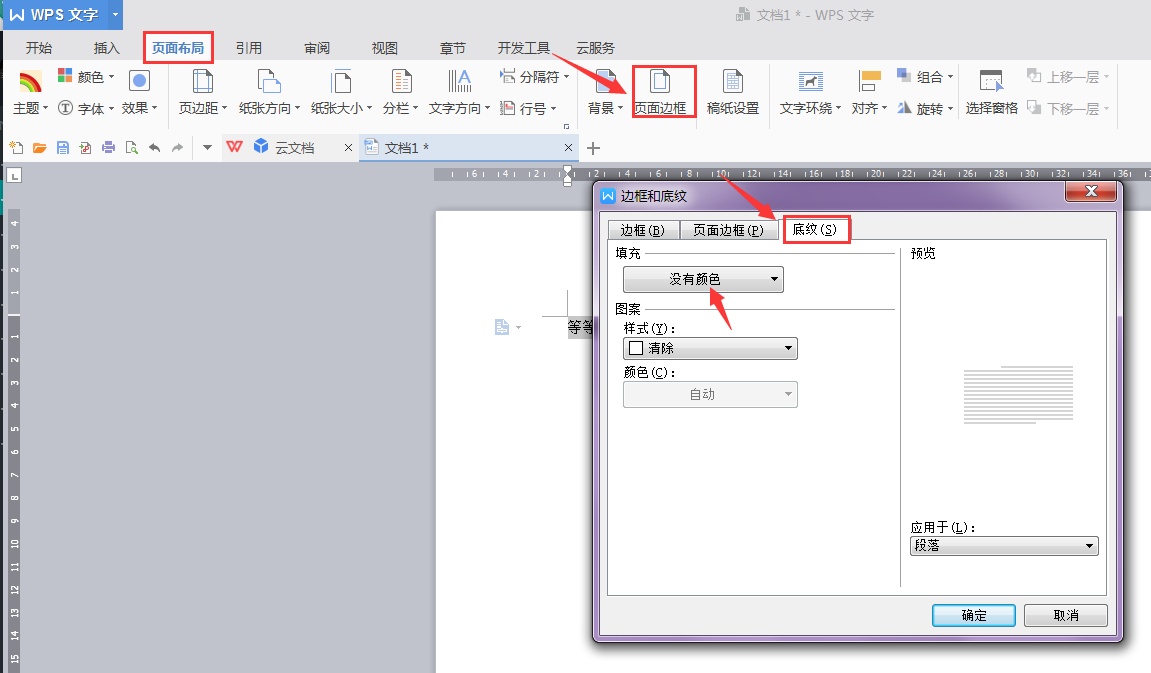Open the 颜色 theme colors icon
1151x673 pixels.
click(65, 76)
